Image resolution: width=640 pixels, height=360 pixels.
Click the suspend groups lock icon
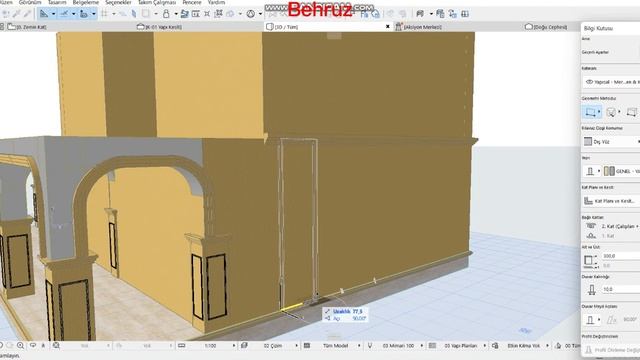[x=166, y=14]
